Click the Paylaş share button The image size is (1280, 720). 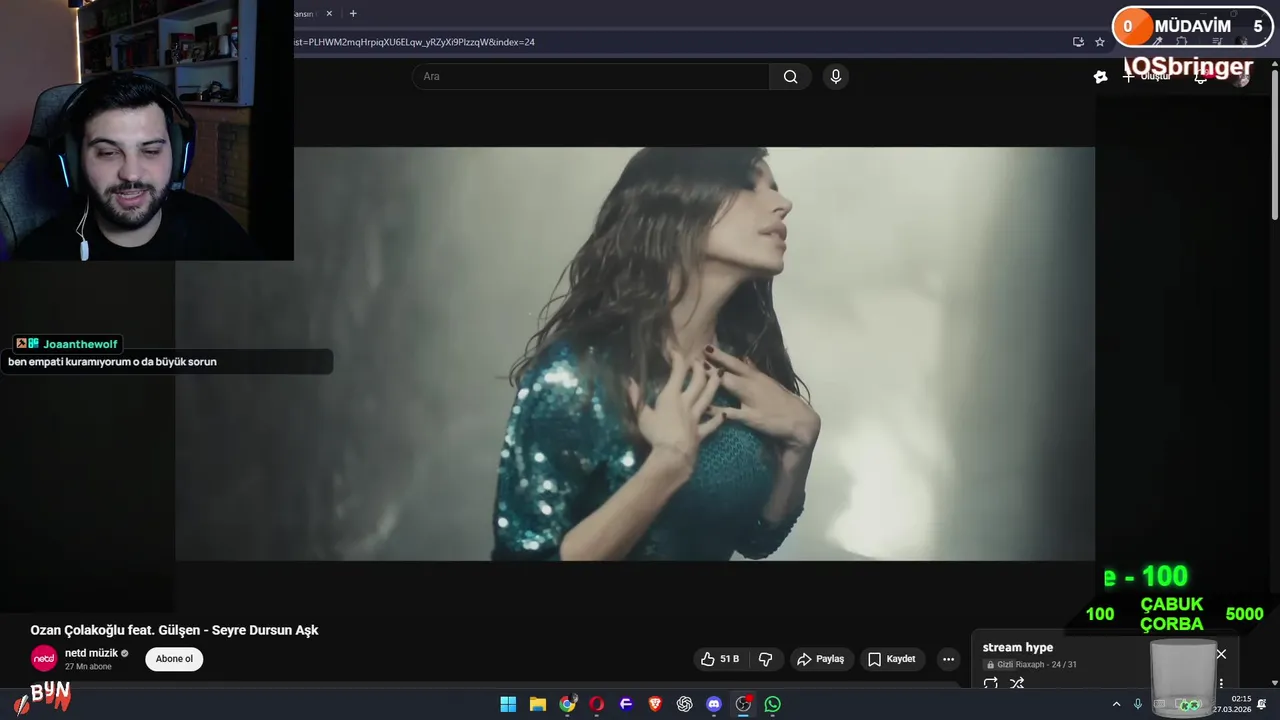[821, 659]
